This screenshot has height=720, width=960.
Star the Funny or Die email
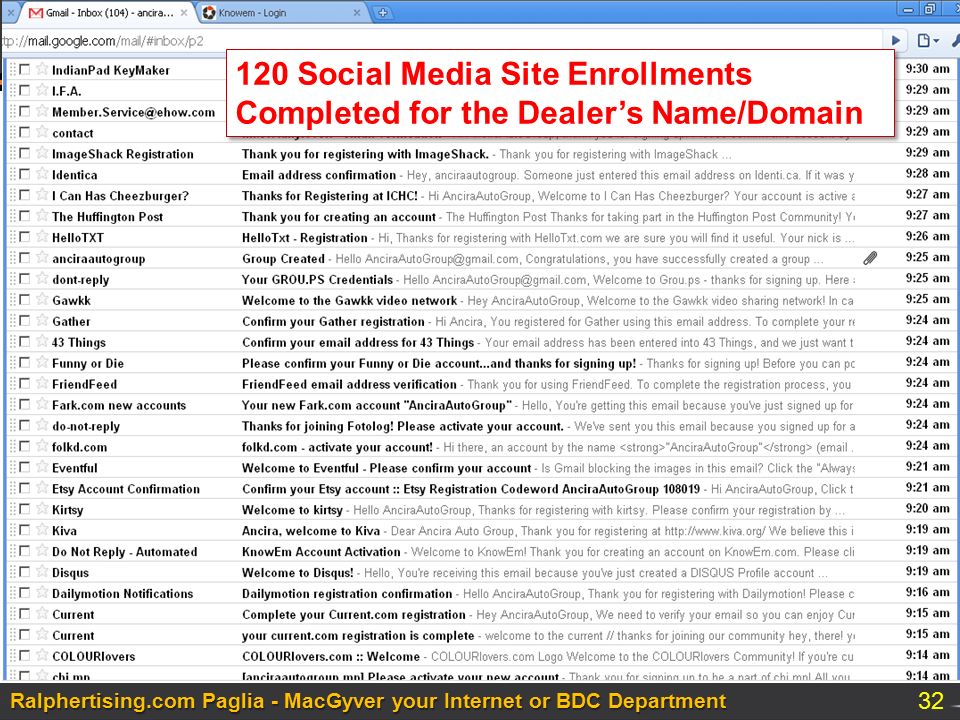coord(42,362)
